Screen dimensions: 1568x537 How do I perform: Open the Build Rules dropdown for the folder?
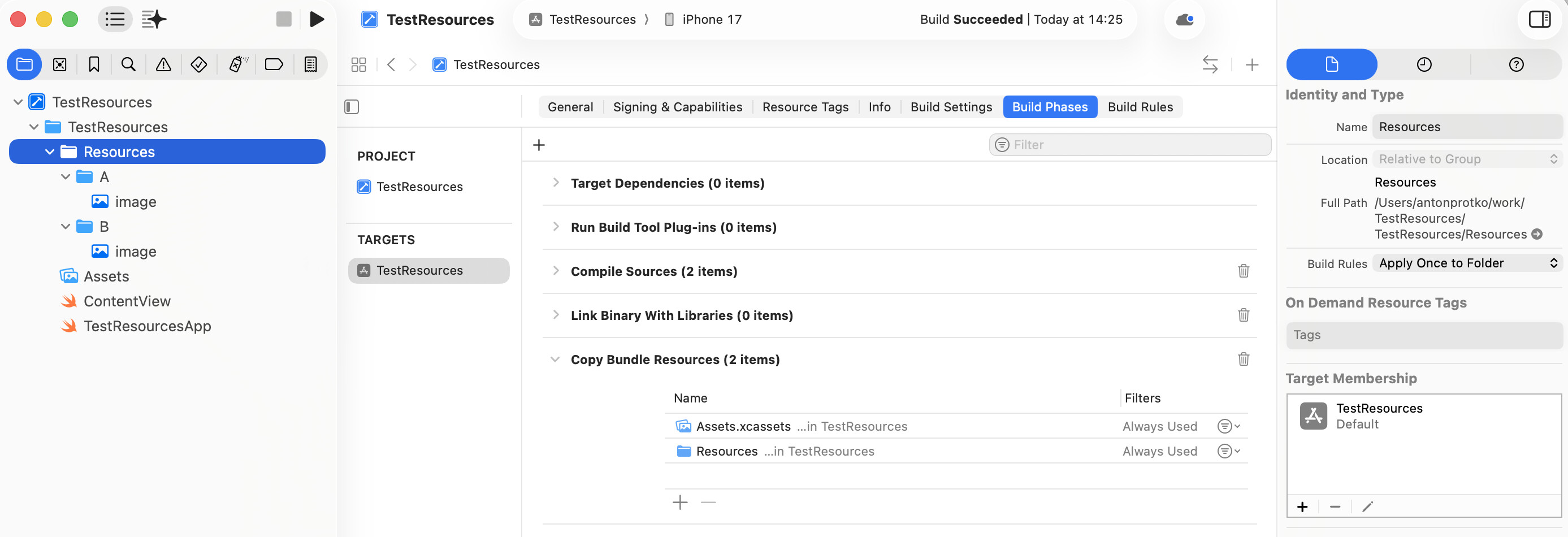[x=1467, y=263]
